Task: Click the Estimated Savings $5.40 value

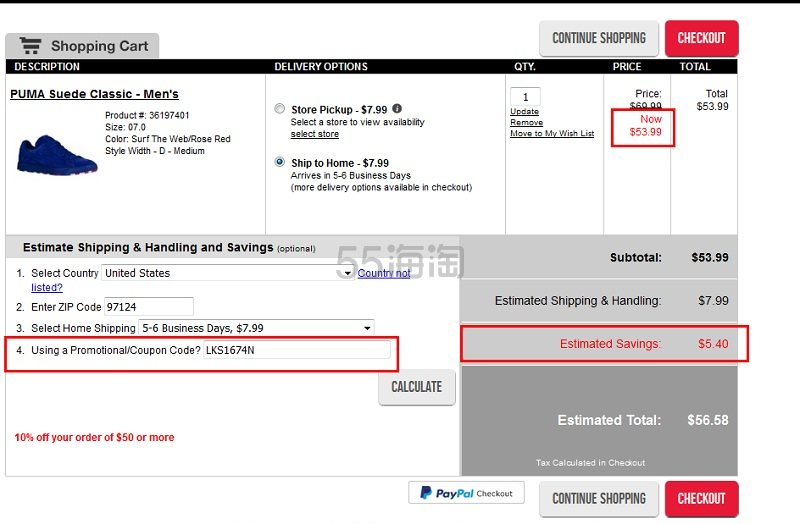Action: coord(713,344)
